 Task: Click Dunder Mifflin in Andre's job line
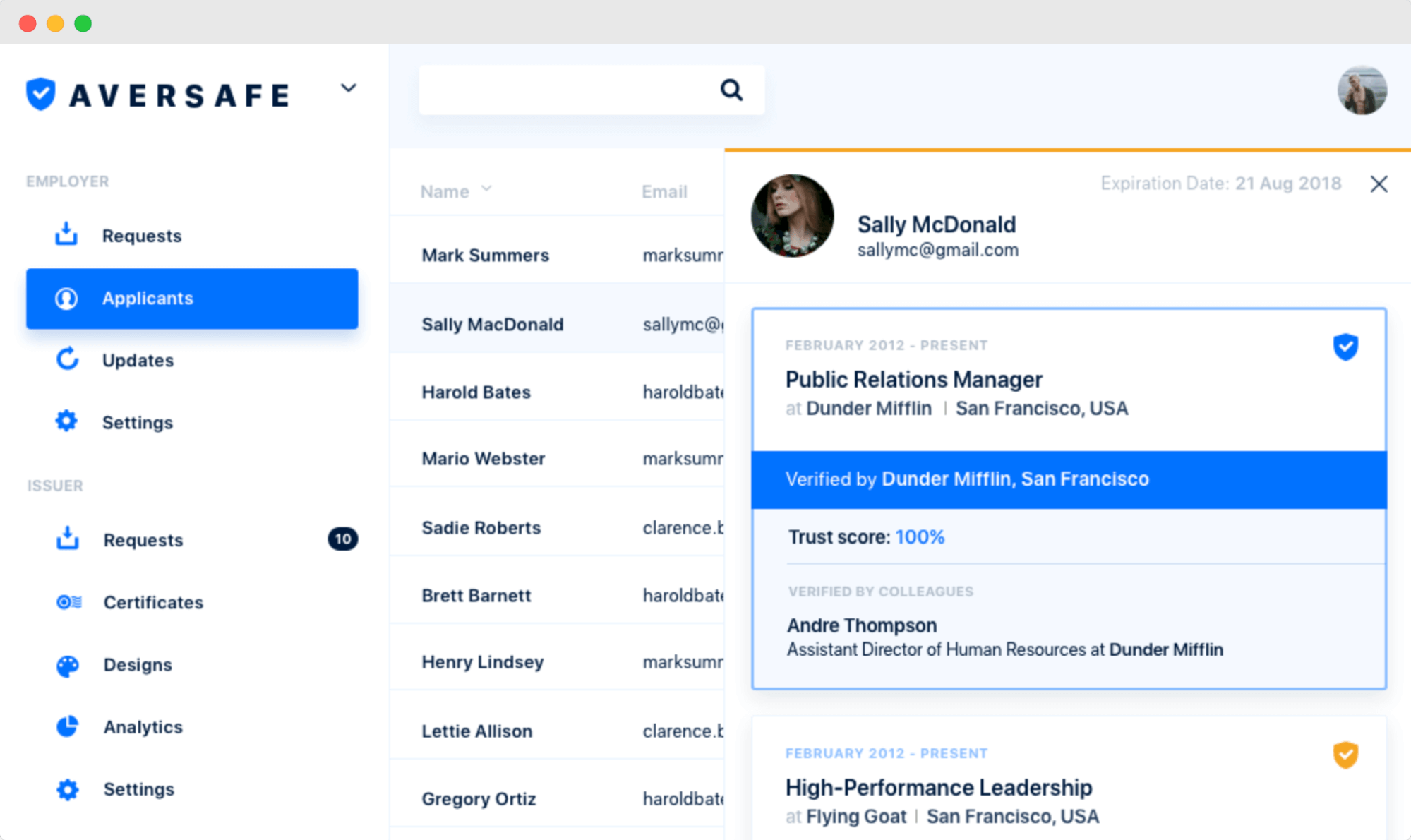click(1166, 649)
